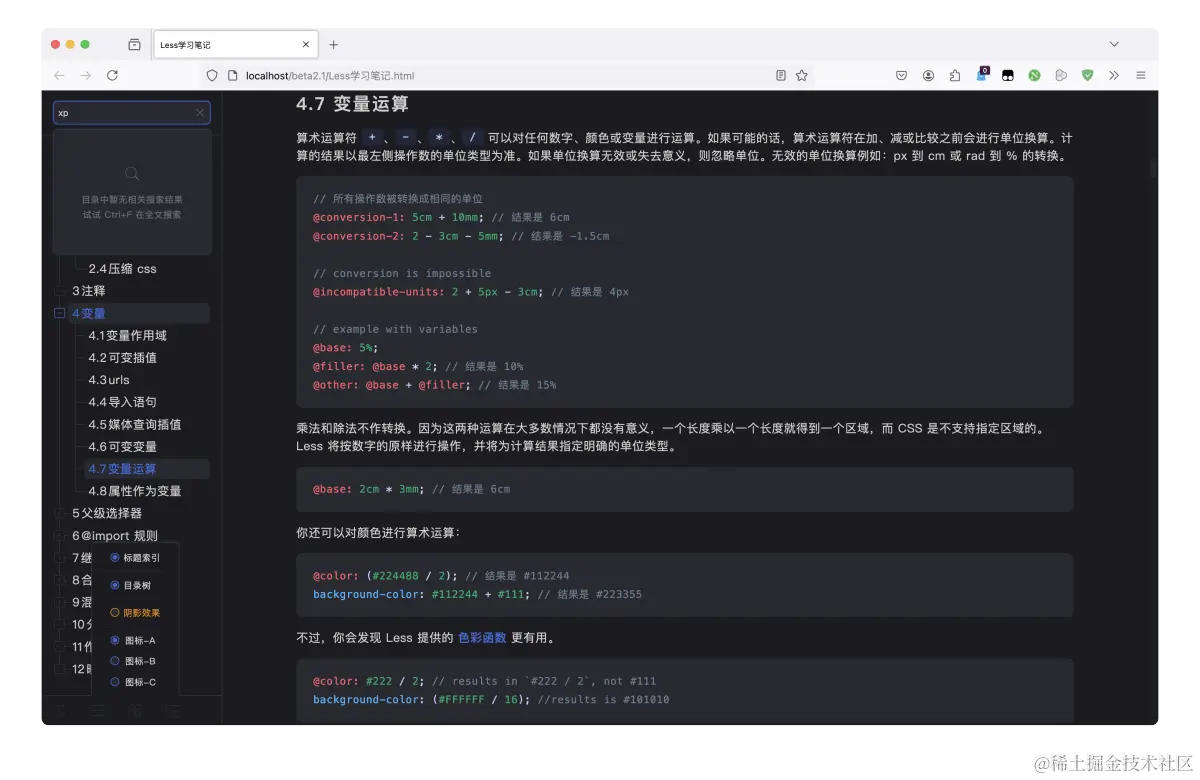This screenshot has width=1200, height=780.
Task: Collapse the 4变量 tree node
Action: [59, 312]
